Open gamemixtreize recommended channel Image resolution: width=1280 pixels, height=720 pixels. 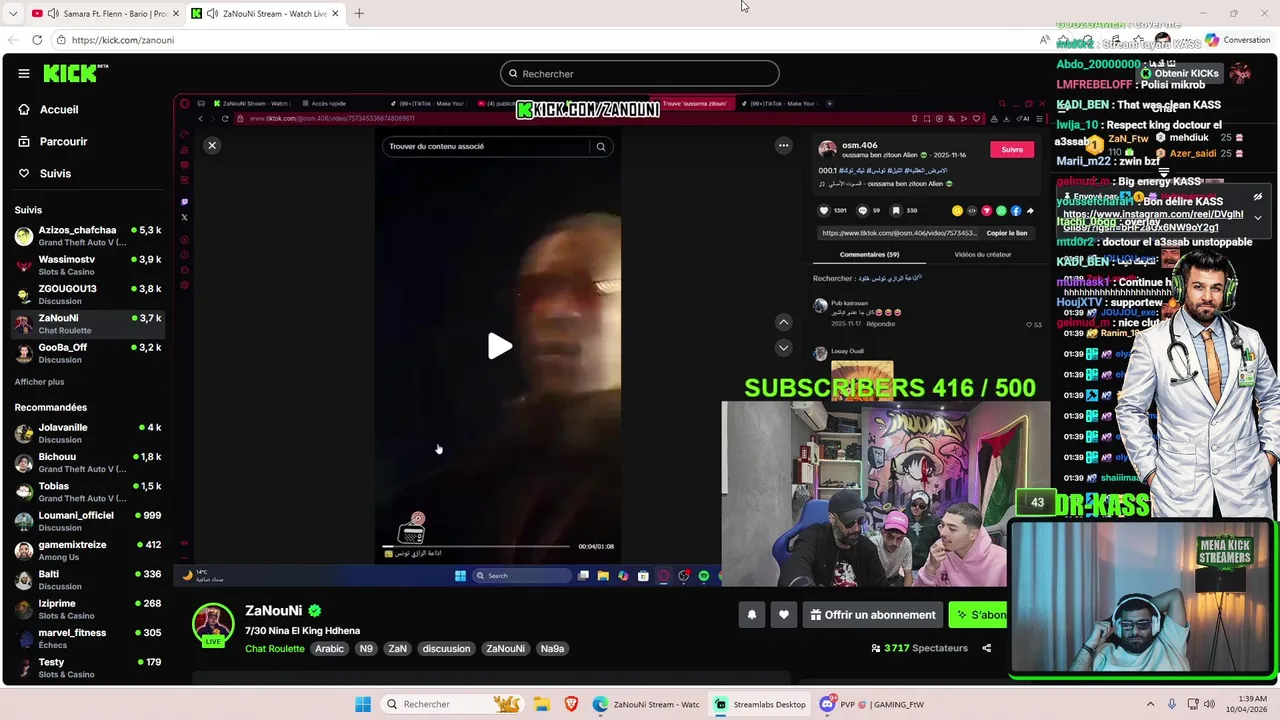coord(88,550)
